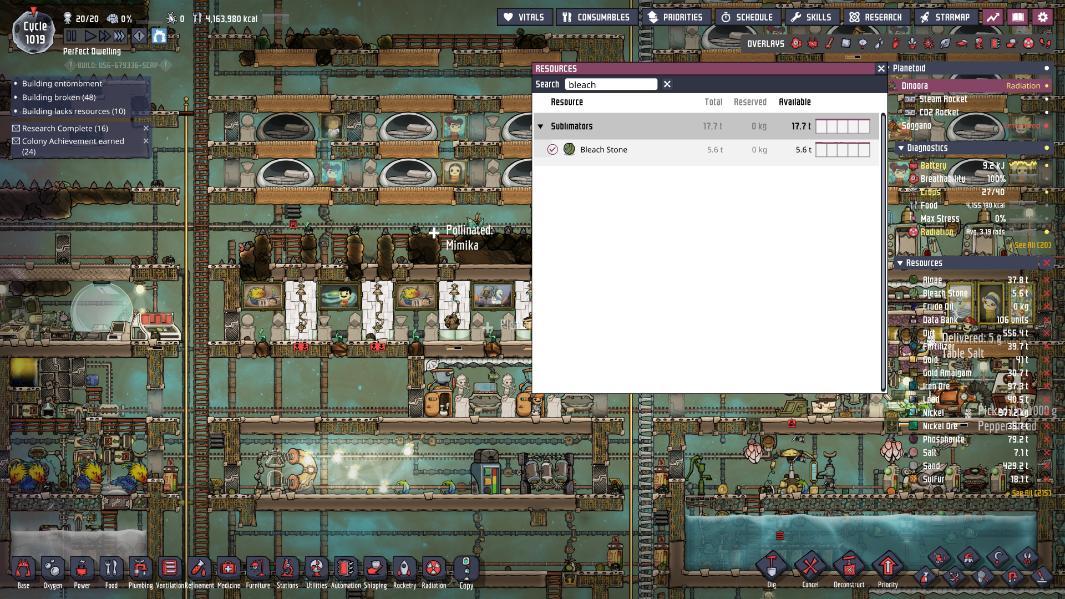Select the Rocketry build category
The height and width of the screenshot is (599, 1065).
coord(404,570)
